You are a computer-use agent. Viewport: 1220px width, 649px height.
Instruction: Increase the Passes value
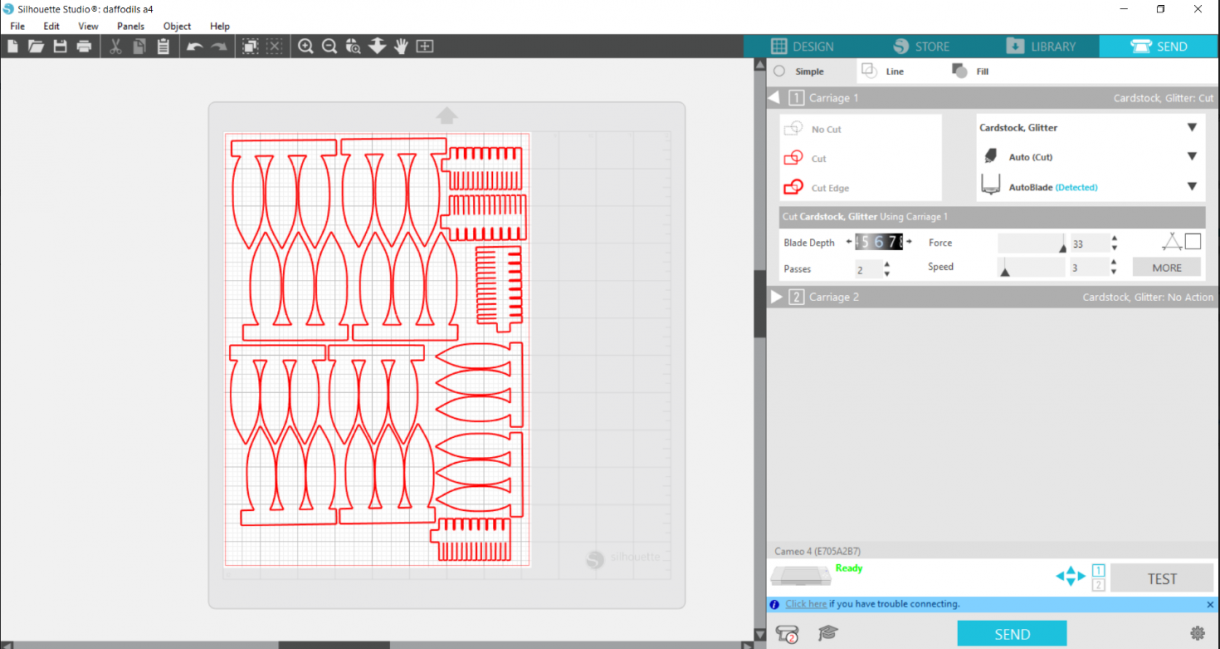pos(887,264)
